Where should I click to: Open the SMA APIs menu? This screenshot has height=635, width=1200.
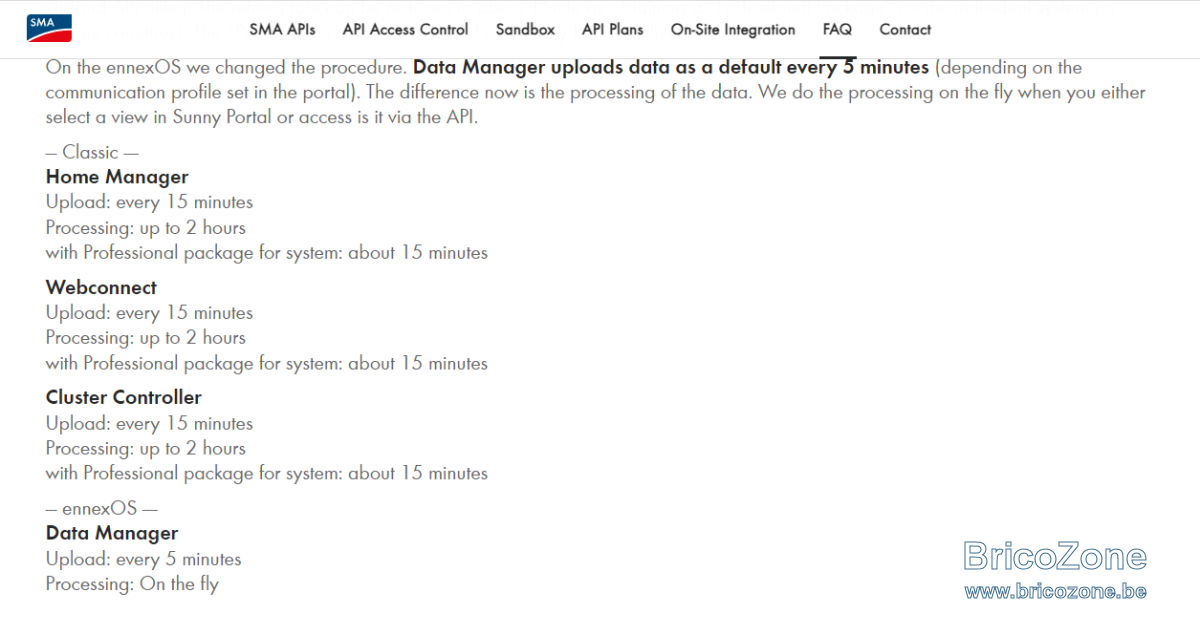tap(282, 30)
